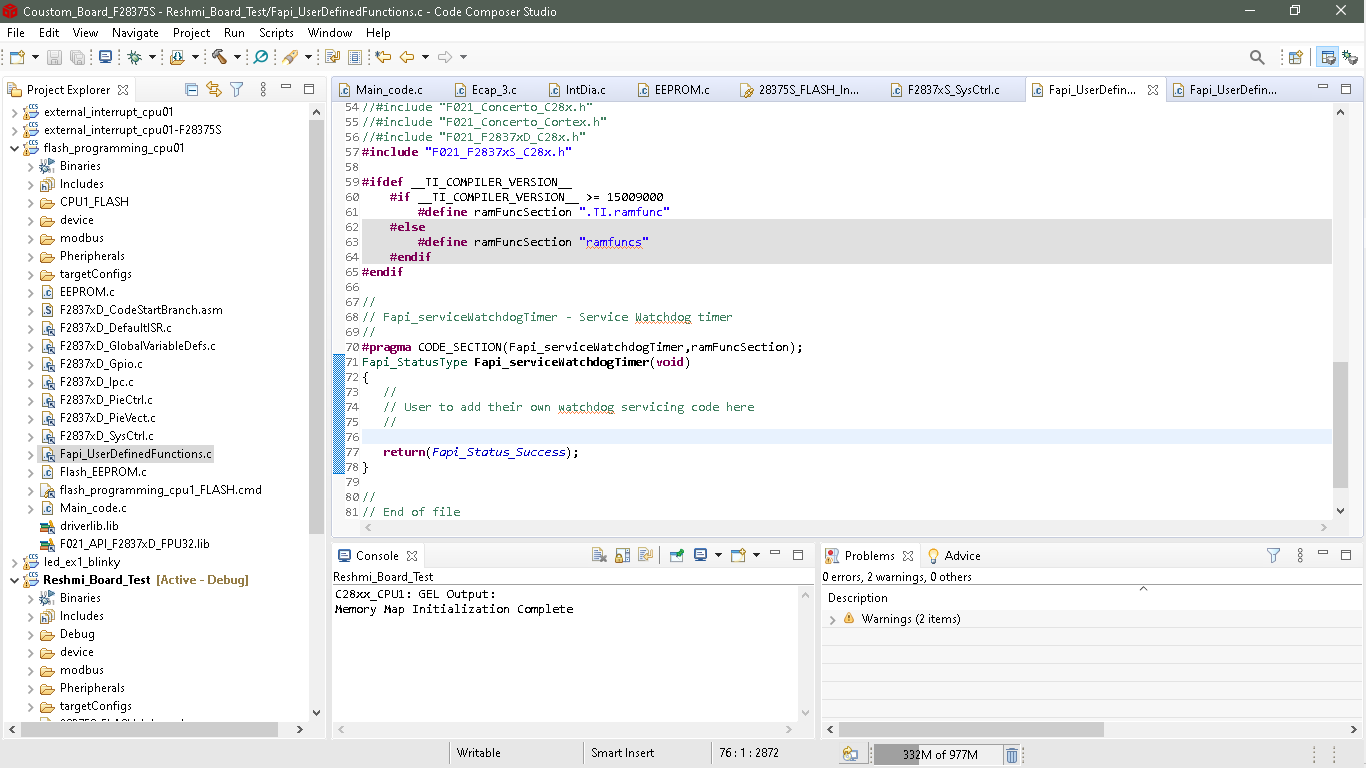Click the Build hammer icon
The width and height of the screenshot is (1366, 768).
[x=218, y=57]
